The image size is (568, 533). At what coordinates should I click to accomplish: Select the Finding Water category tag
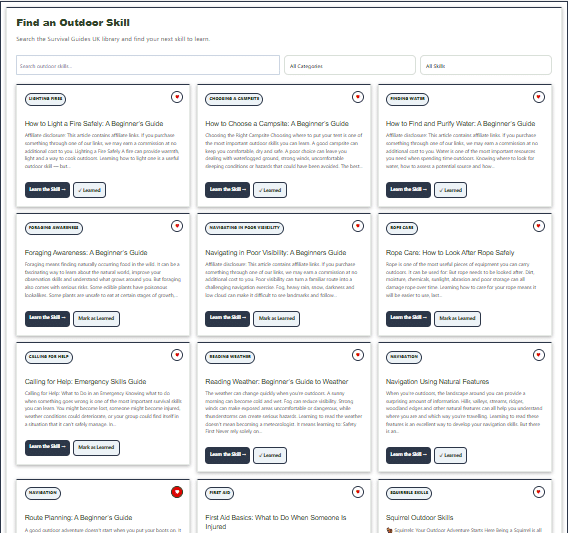[407, 99]
